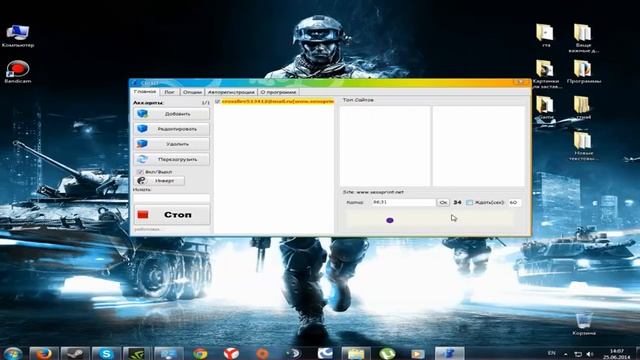Open the Bandicam desktop shortcut
Viewport: 640px width, 360px height.
click(x=18, y=72)
